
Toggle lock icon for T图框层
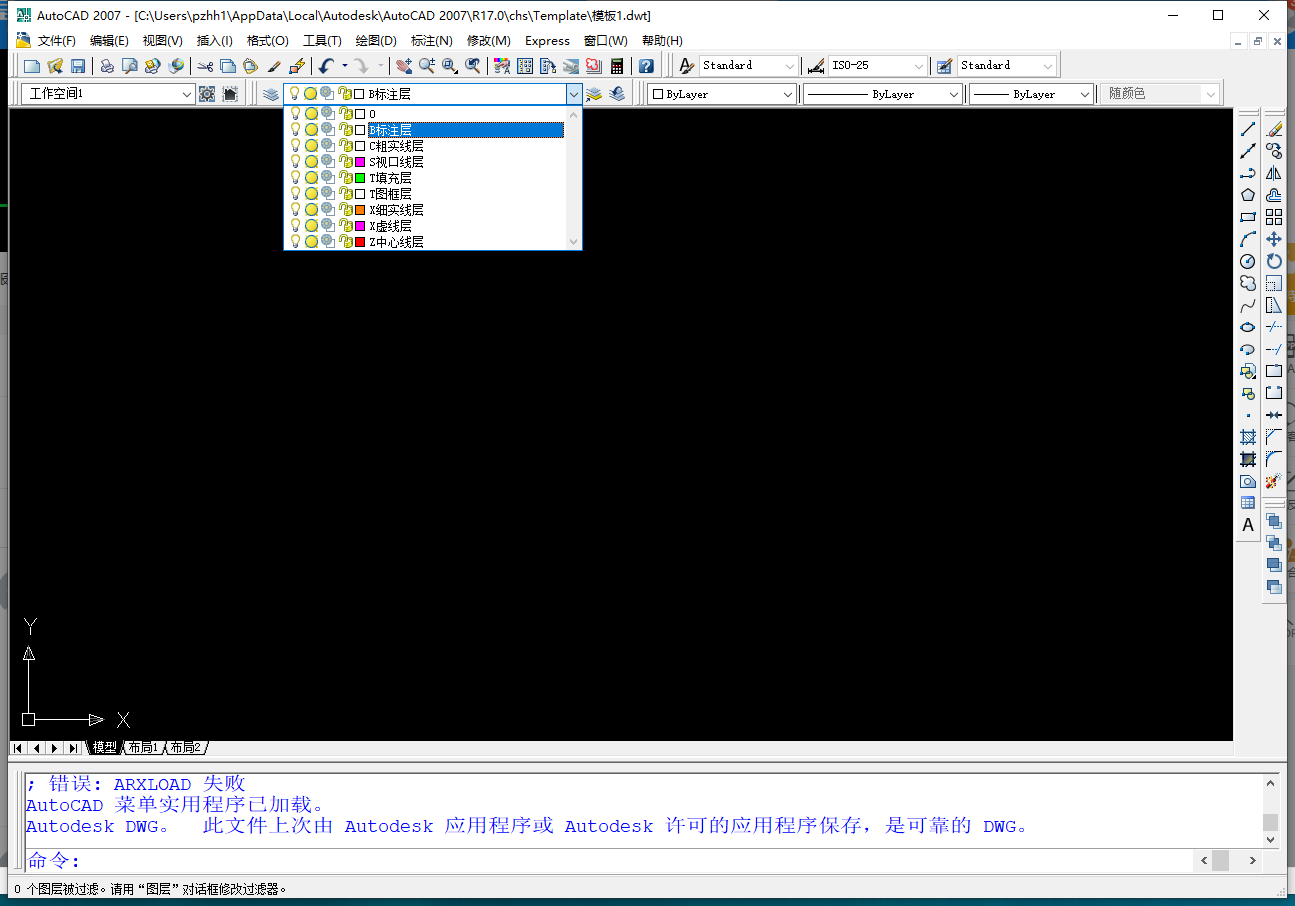pos(345,194)
